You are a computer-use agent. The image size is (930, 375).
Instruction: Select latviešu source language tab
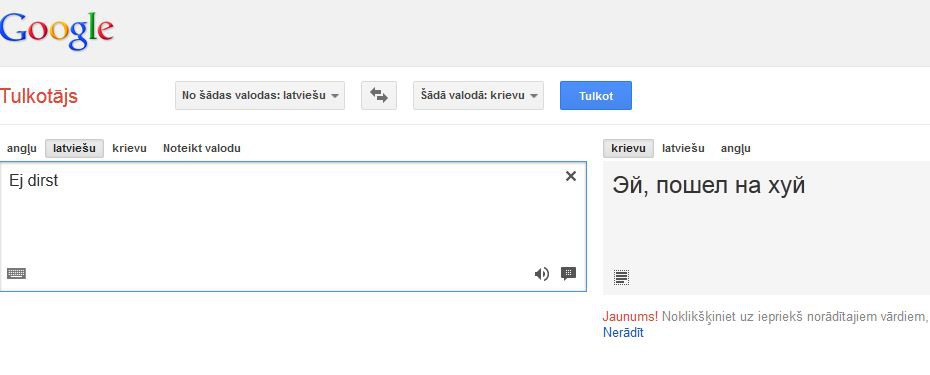point(74,148)
